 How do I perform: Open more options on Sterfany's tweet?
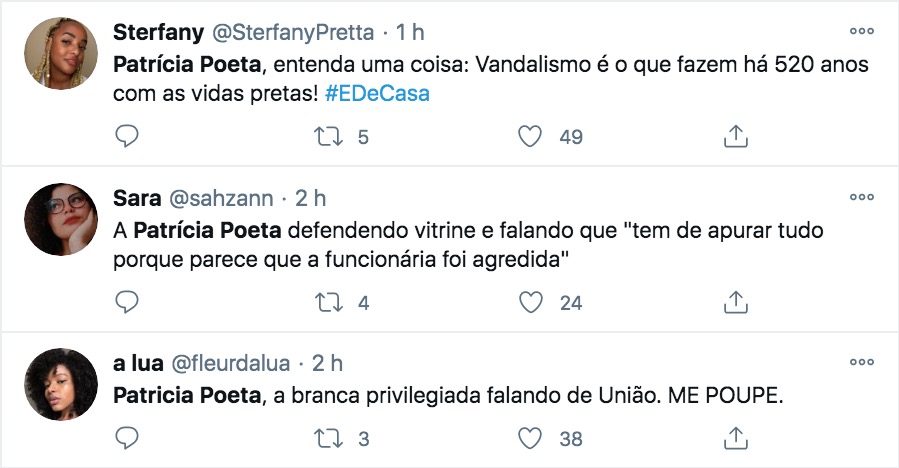point(861,31)
